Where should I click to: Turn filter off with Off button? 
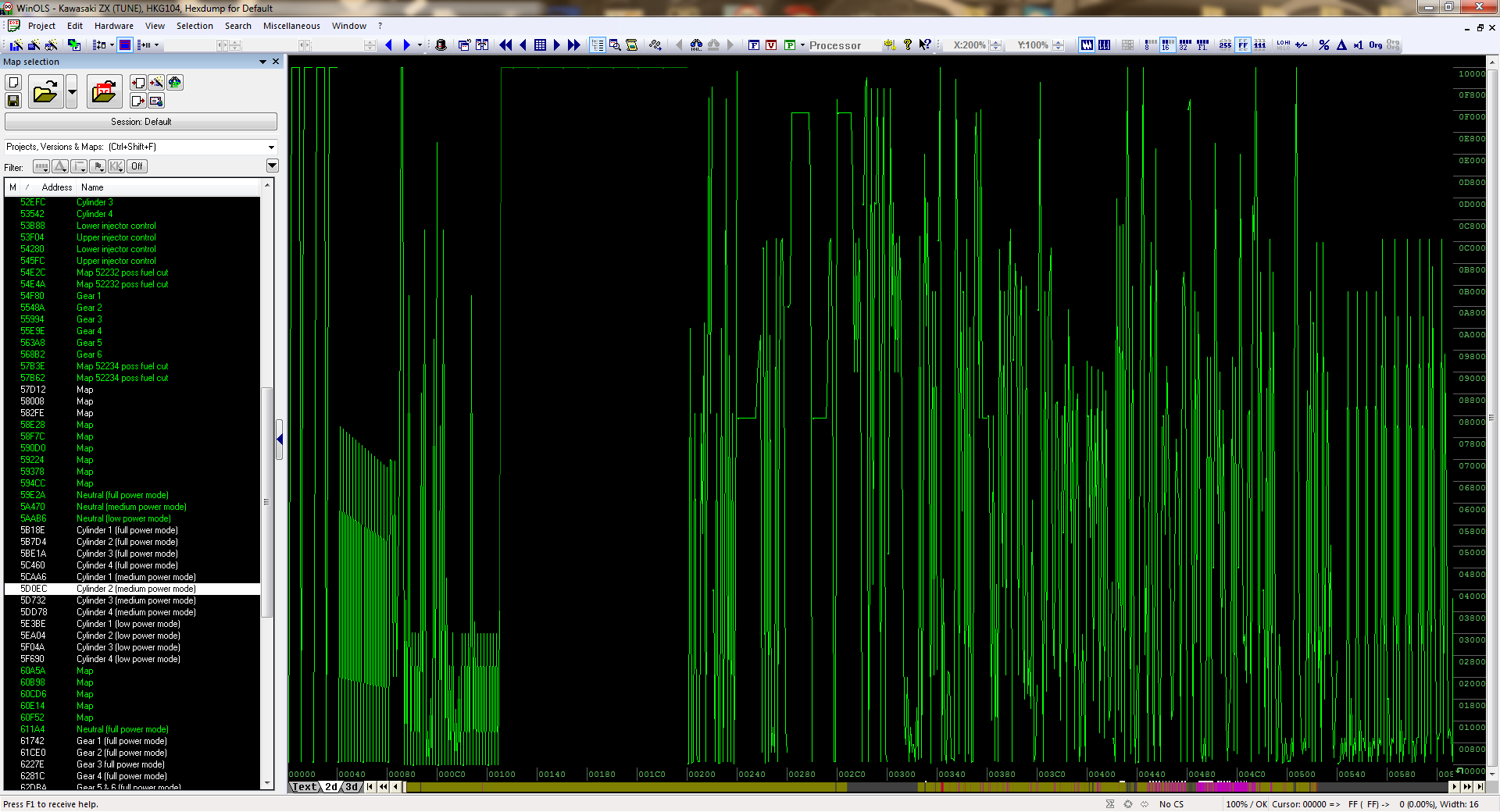[x=137, y=166]
